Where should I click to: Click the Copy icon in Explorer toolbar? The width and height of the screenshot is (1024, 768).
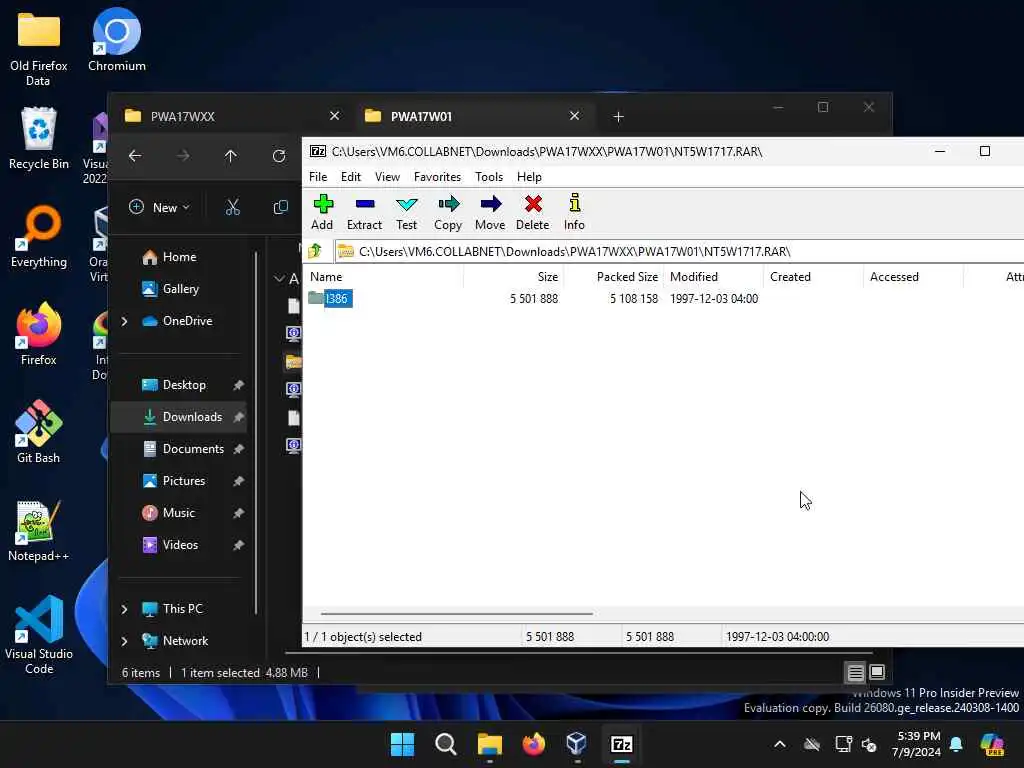(281, 208)
